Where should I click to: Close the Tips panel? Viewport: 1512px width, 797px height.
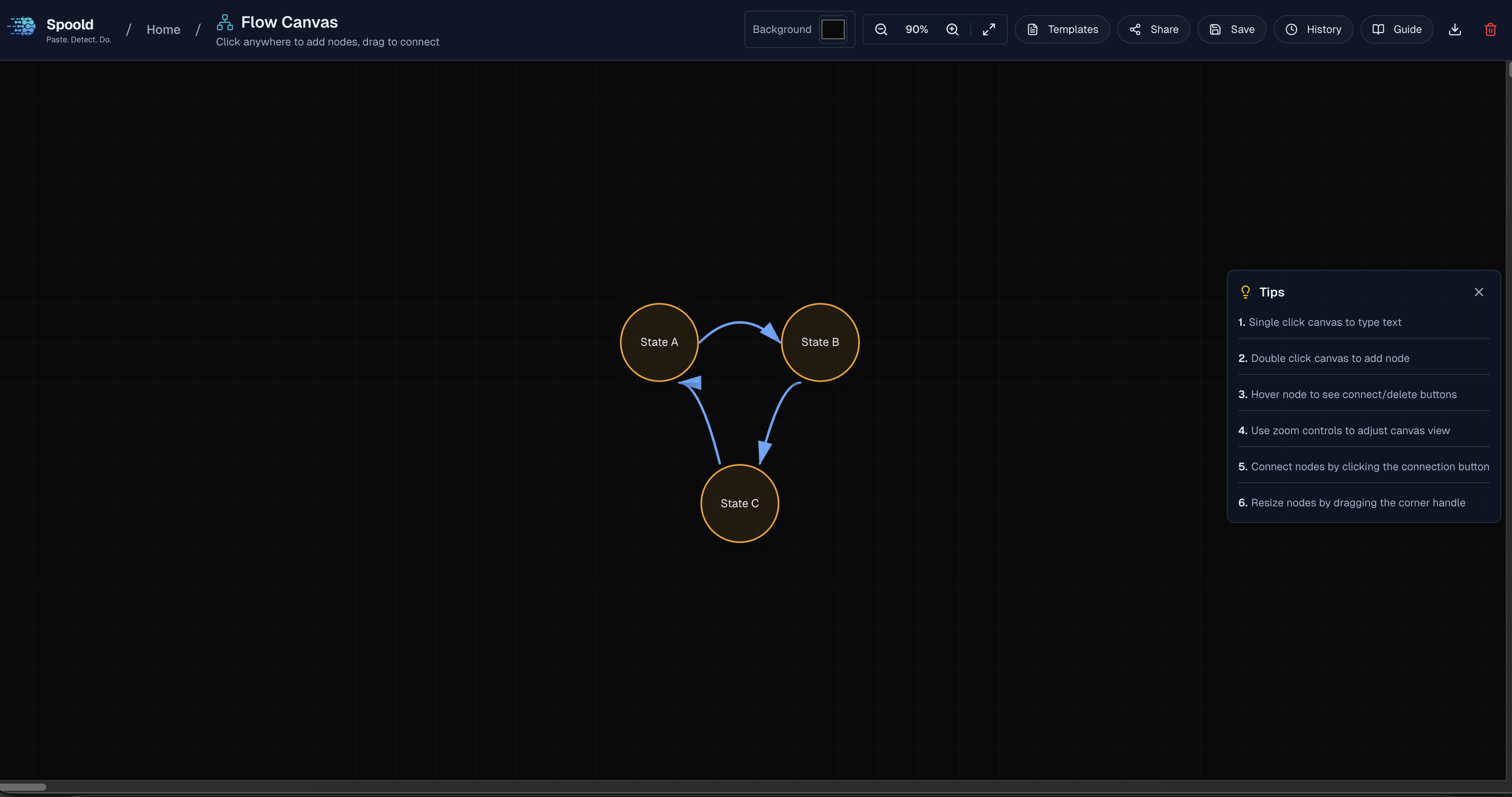point(1479,292)
